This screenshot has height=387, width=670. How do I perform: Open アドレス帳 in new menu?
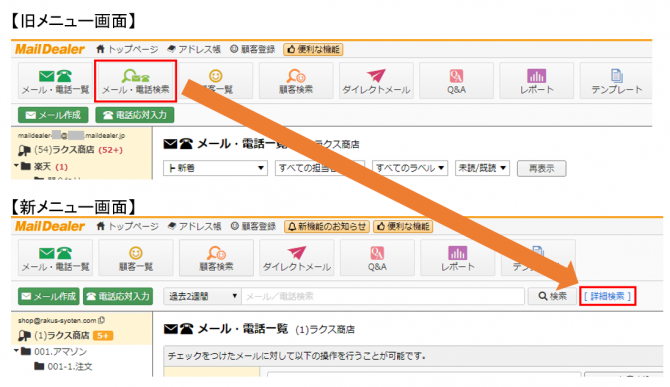(194, 226)
